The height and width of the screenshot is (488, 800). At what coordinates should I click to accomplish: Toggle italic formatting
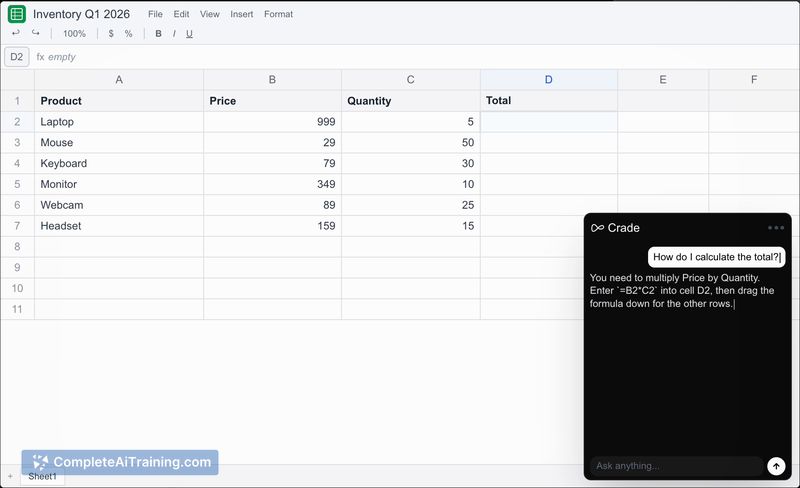[x=174, y=34]
